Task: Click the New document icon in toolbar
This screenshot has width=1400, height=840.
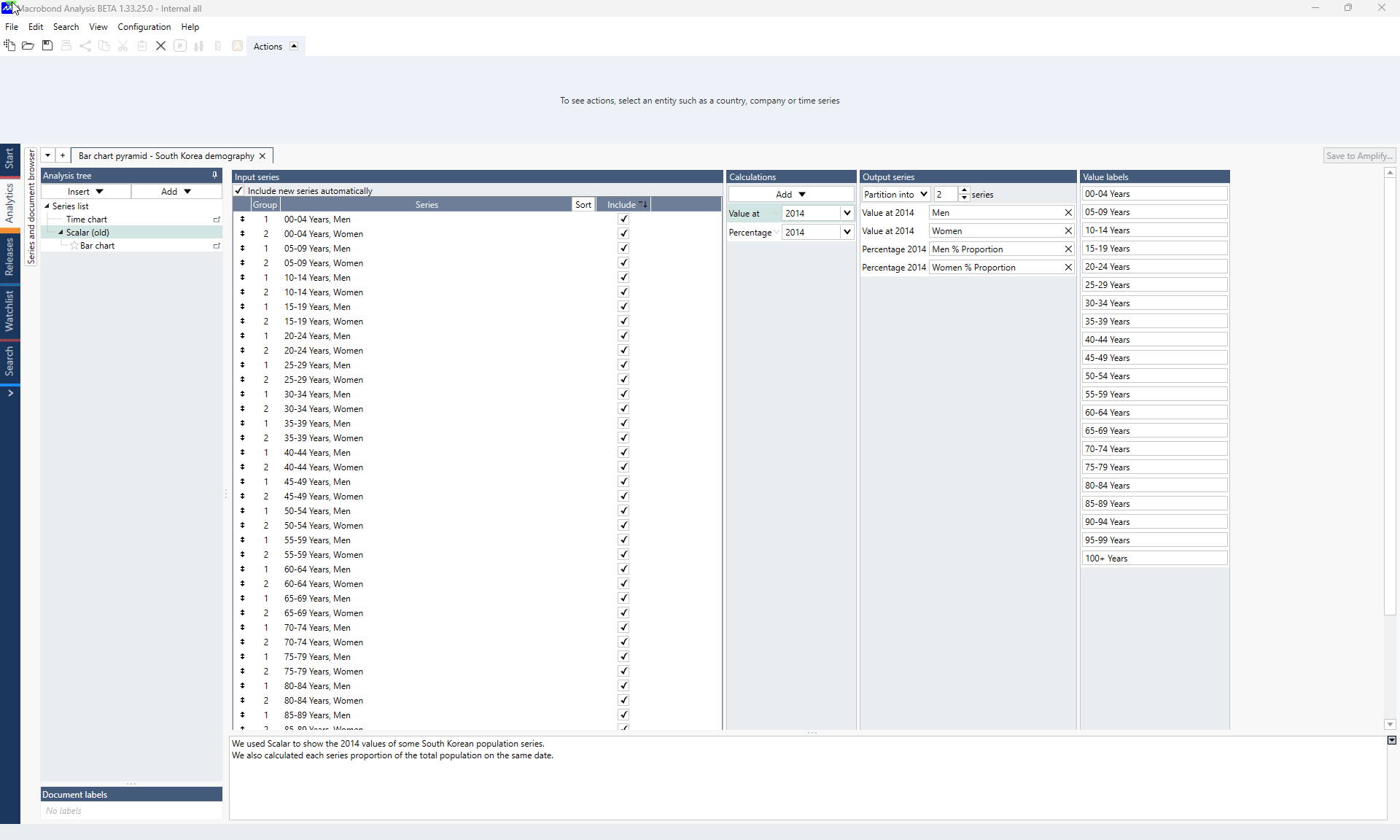Action: (x=9, y=45)
